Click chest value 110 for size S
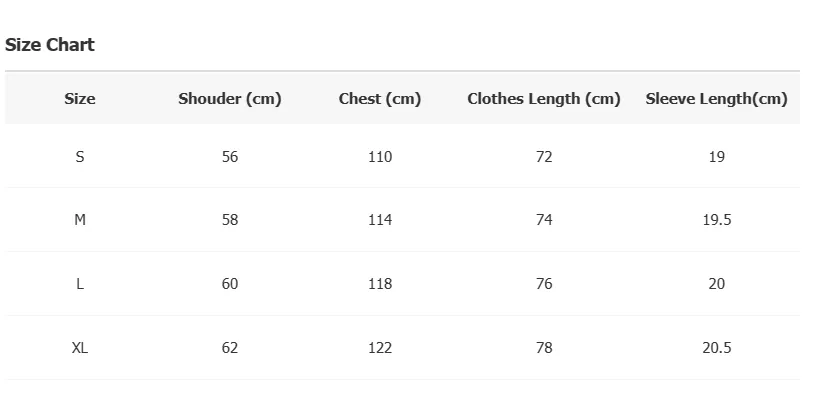The image size is (813, 417). (380, 157)
